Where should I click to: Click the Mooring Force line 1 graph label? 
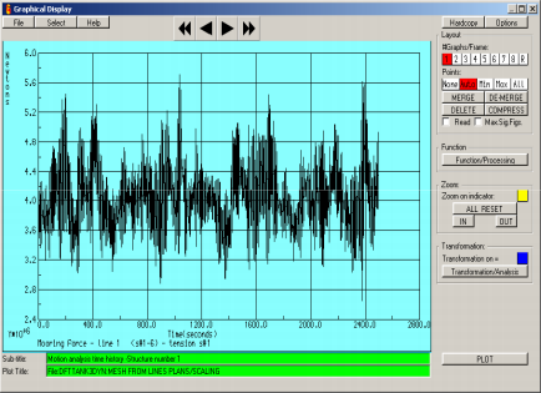[123, 343]
